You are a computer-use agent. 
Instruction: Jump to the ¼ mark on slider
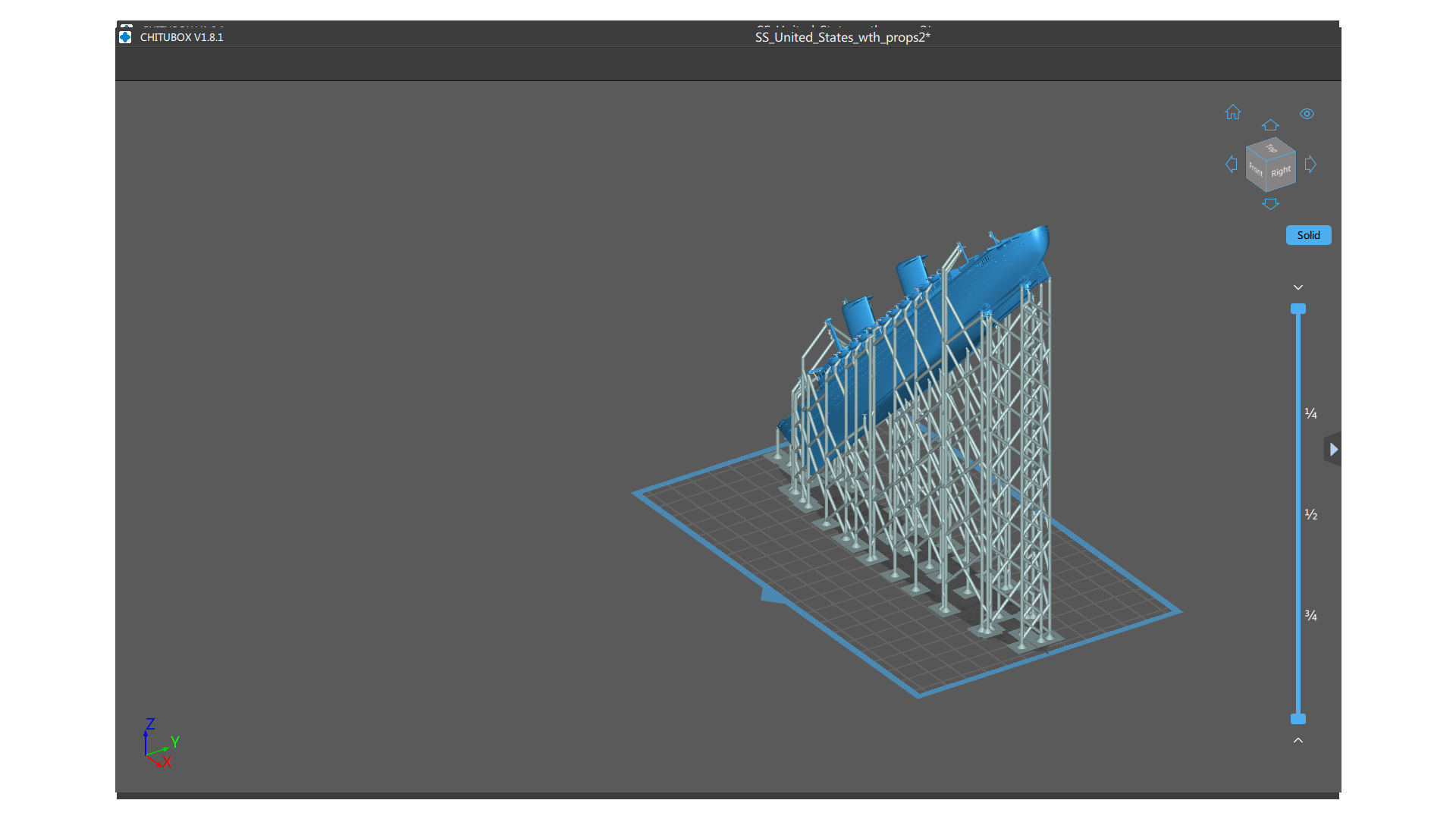1310,413
